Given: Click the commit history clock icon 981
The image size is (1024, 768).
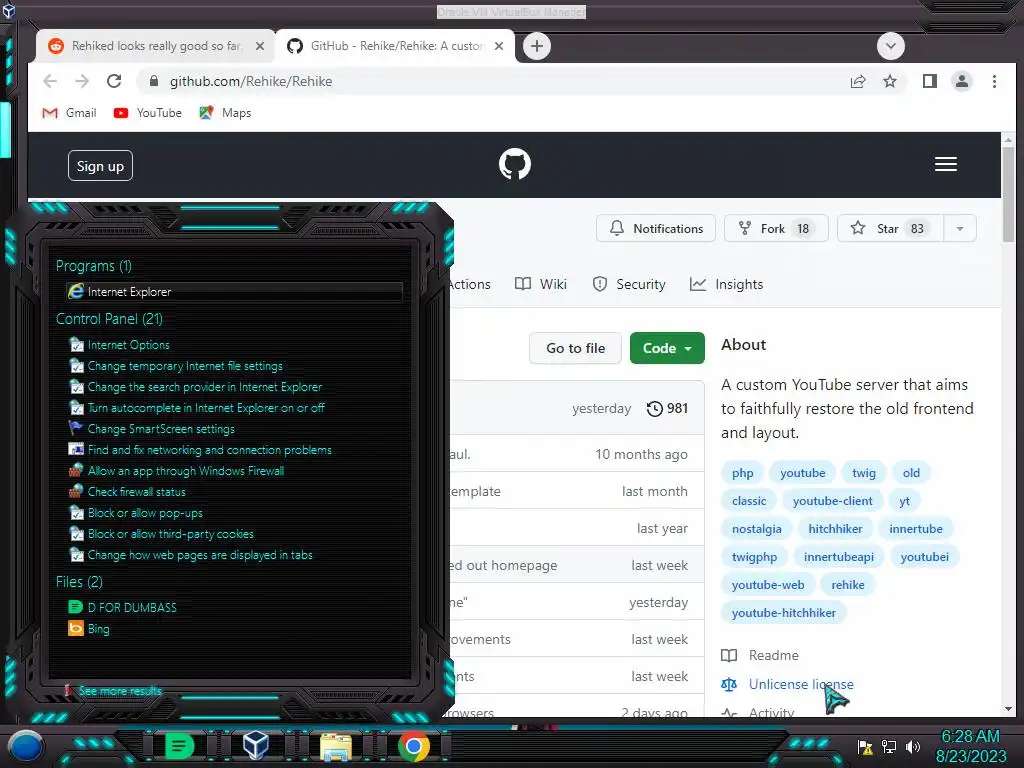Looking at the screenshot, I should pyautogui.click(x=667, y=409).
